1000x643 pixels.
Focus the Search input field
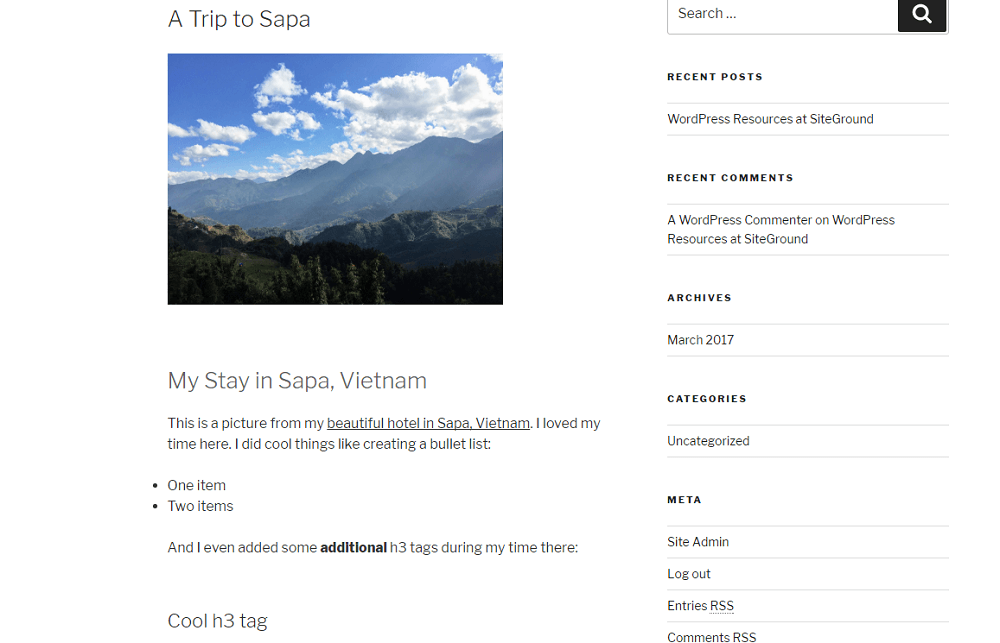pos(783,14)
